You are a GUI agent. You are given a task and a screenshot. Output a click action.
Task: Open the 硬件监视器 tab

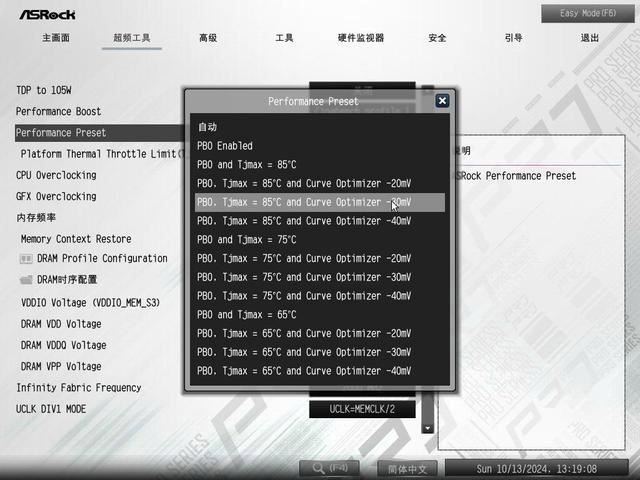(361, 38)
